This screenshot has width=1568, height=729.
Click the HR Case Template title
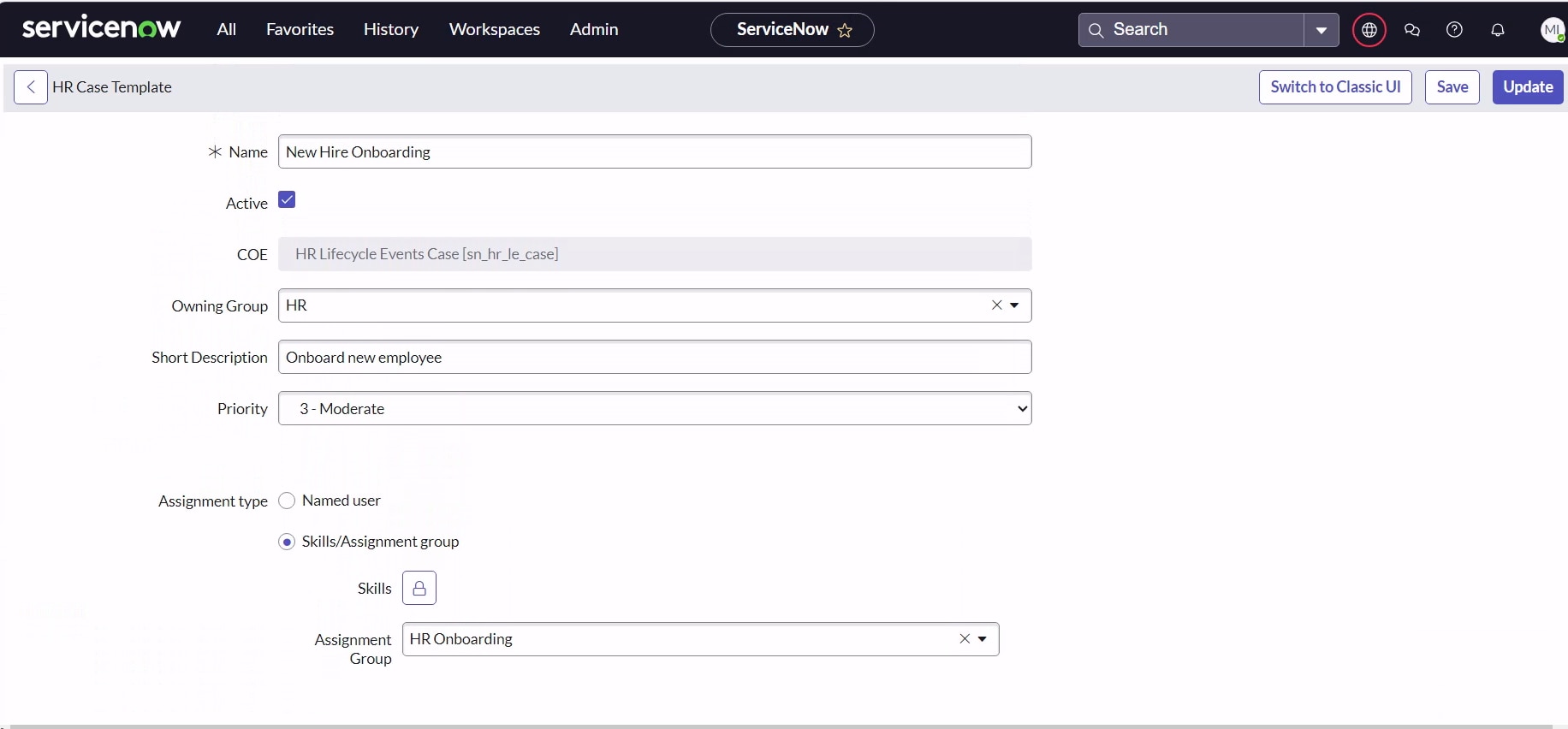tap(112, 87)
